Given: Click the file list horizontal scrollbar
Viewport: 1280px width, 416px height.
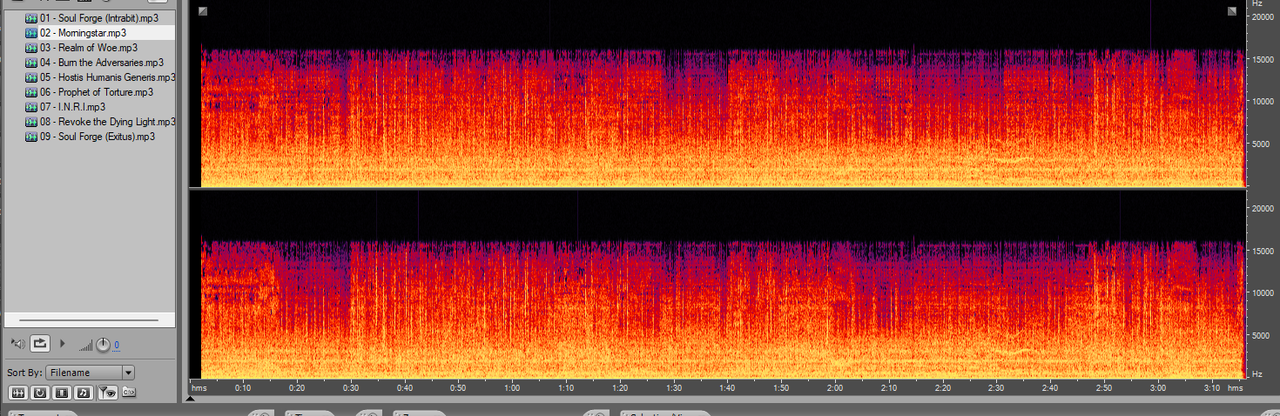Looking at the screenshot, I should pyautogui.click(x=89, y=320).
